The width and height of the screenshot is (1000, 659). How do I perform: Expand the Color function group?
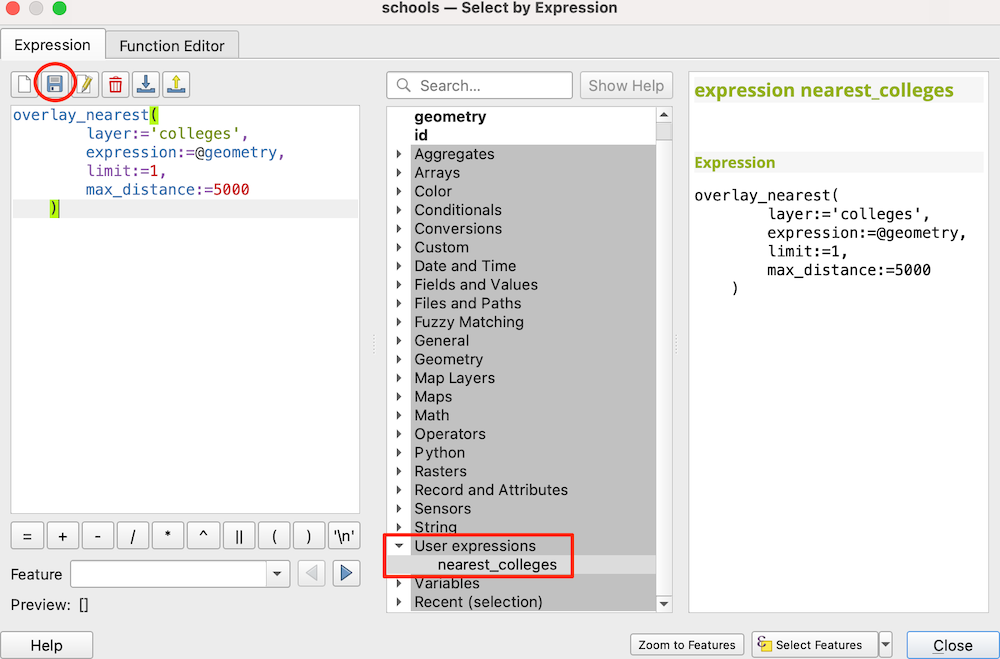coord(399,191)
